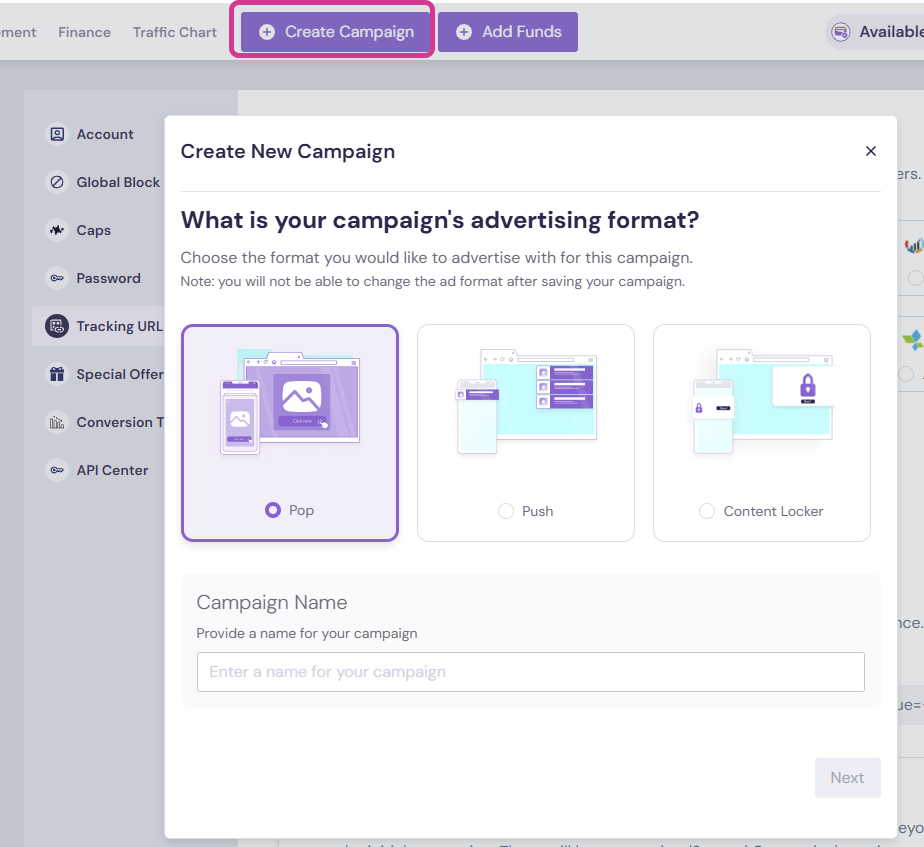
Task: Click the campaign name input field
Action: coord(531,671)
